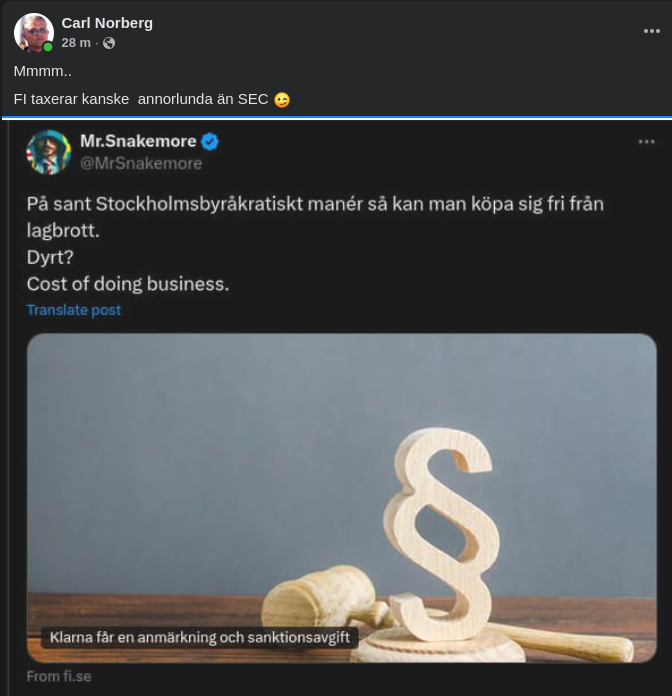Click the Klarna headline caption on the image
This screenshot has height=696, width=672.
[x=200, y=637]
